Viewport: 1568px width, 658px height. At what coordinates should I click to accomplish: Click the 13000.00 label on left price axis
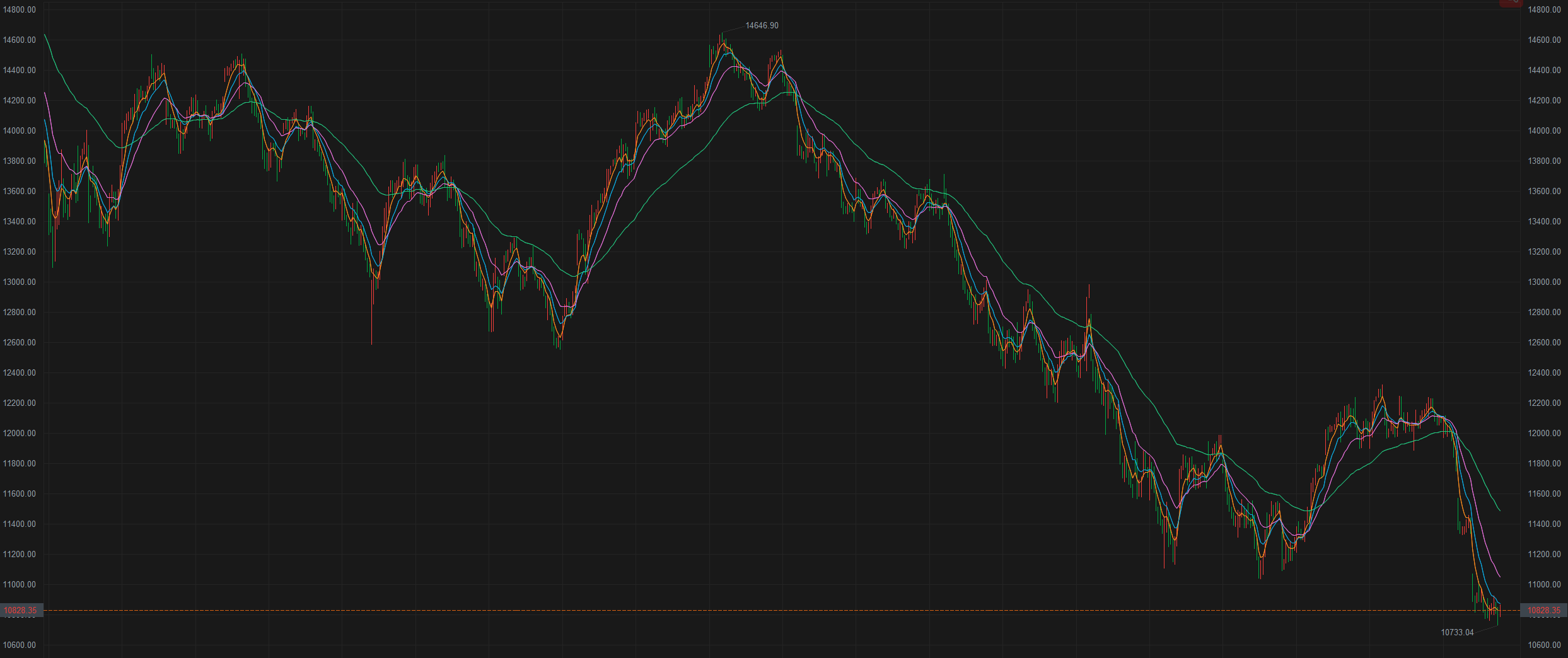[20, 282]
